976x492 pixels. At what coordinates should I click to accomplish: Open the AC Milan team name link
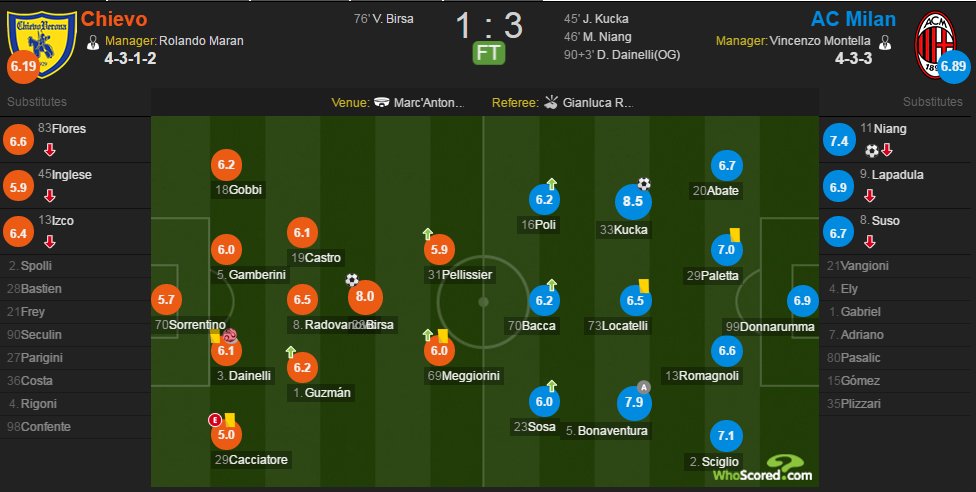click(853, 19)
